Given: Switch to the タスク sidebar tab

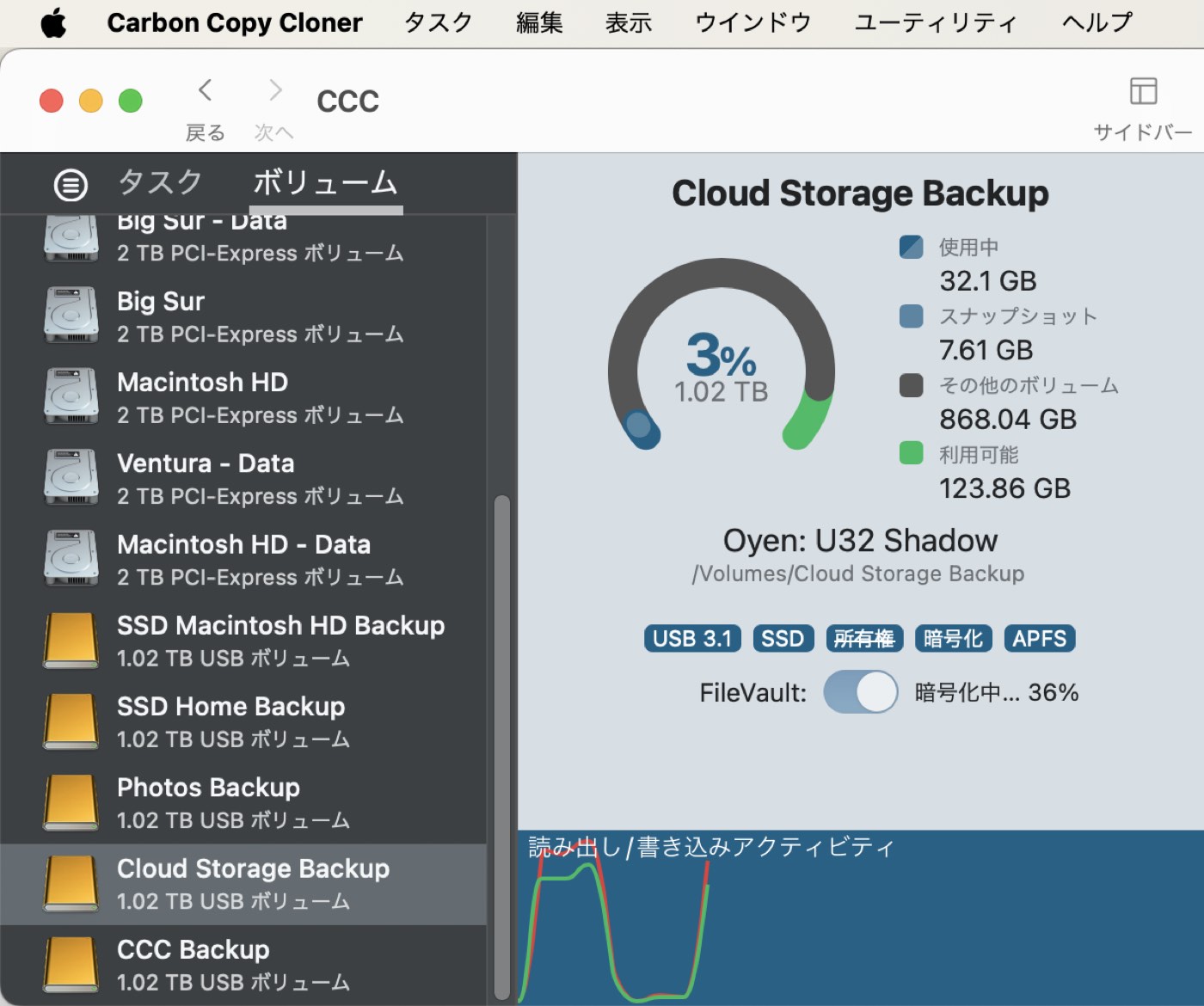Looking at the screenshot, I should point(160,182).
